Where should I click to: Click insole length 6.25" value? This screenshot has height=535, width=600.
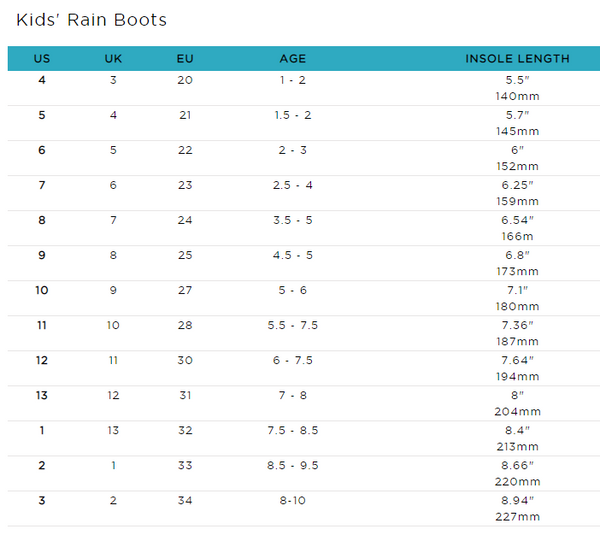[x=517, y=185]
